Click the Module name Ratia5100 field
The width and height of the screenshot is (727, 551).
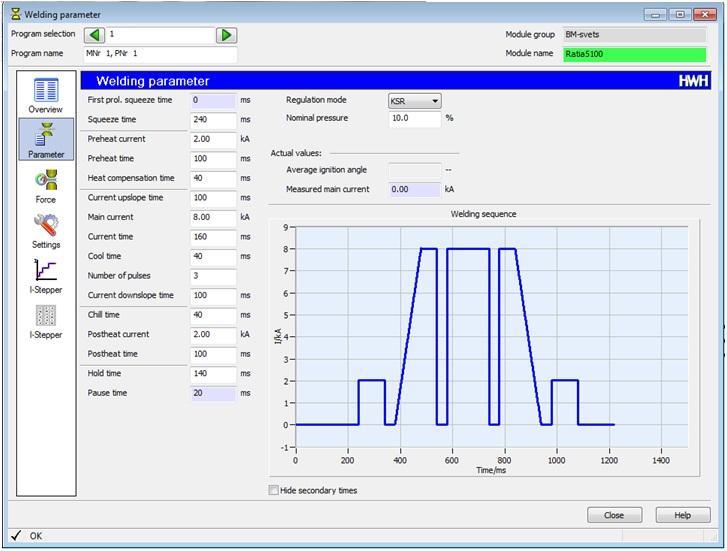[634, 54]
